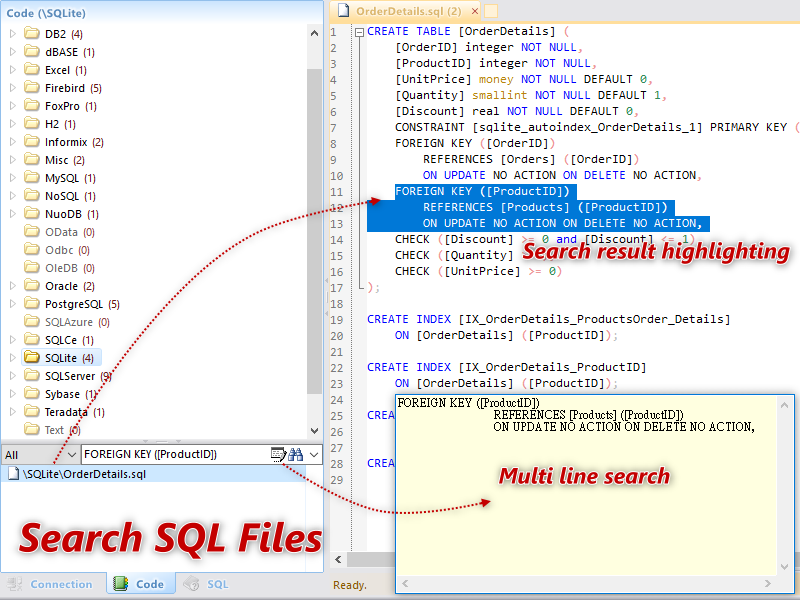The height and width of the screenshot is (600, 800).
Task: Select the H2 (1) folder
Action: pyautogui.click(x=60, y=124)
